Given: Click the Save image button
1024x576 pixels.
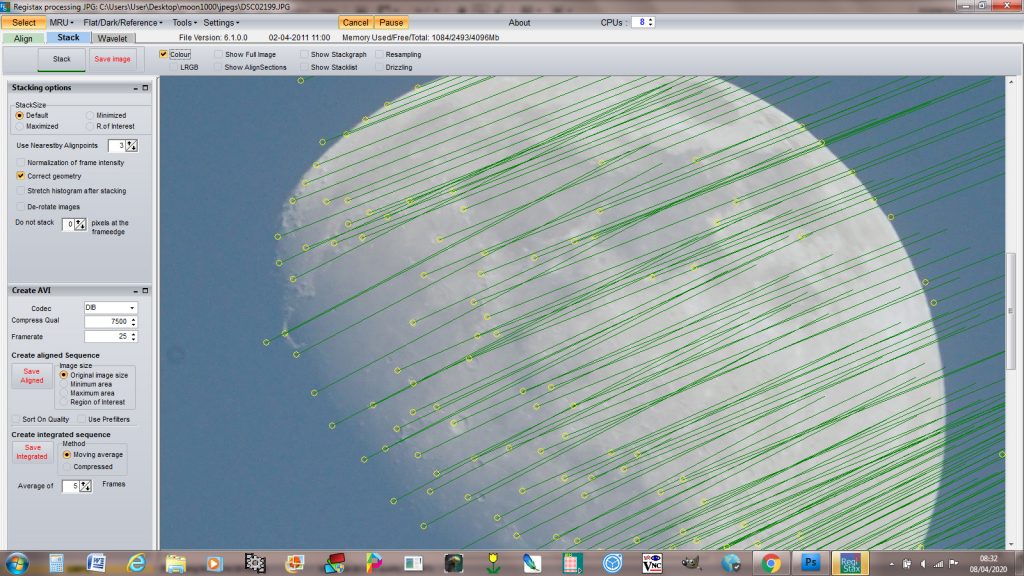Looking at the screenshot, I should 112,59.
